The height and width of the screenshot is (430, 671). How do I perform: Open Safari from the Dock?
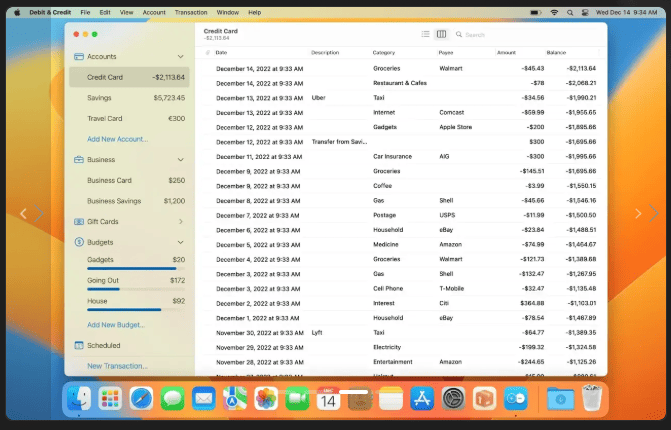point(141,399)
